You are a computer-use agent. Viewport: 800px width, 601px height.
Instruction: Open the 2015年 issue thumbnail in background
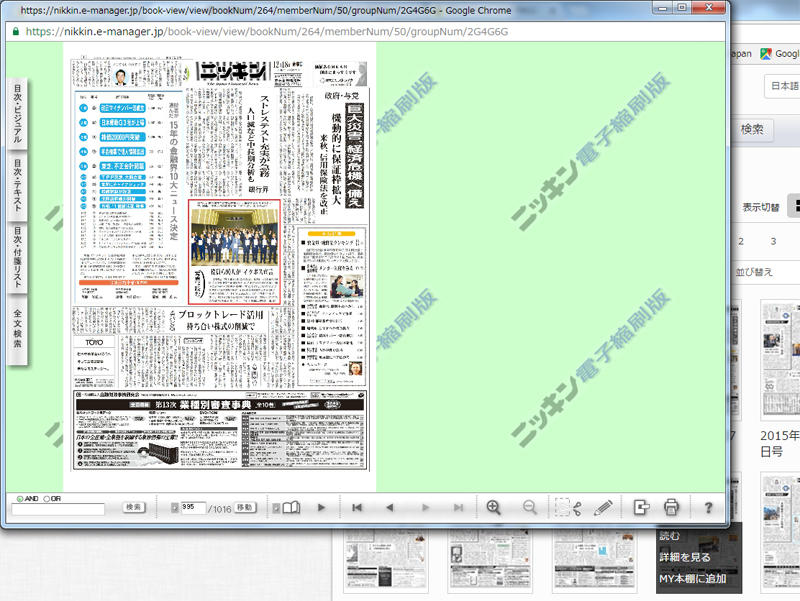click(781, 359)
